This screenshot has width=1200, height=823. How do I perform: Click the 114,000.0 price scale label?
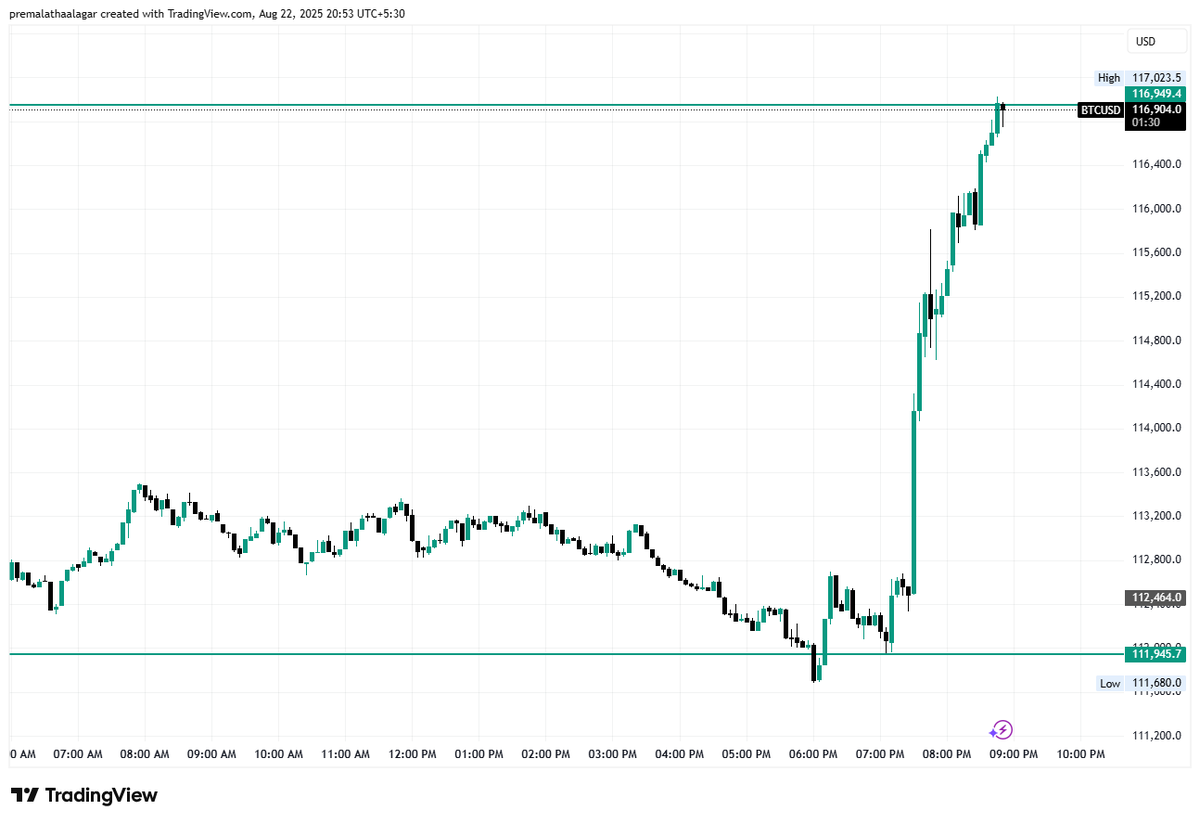pyautogui.click(x=1157, y=428)
